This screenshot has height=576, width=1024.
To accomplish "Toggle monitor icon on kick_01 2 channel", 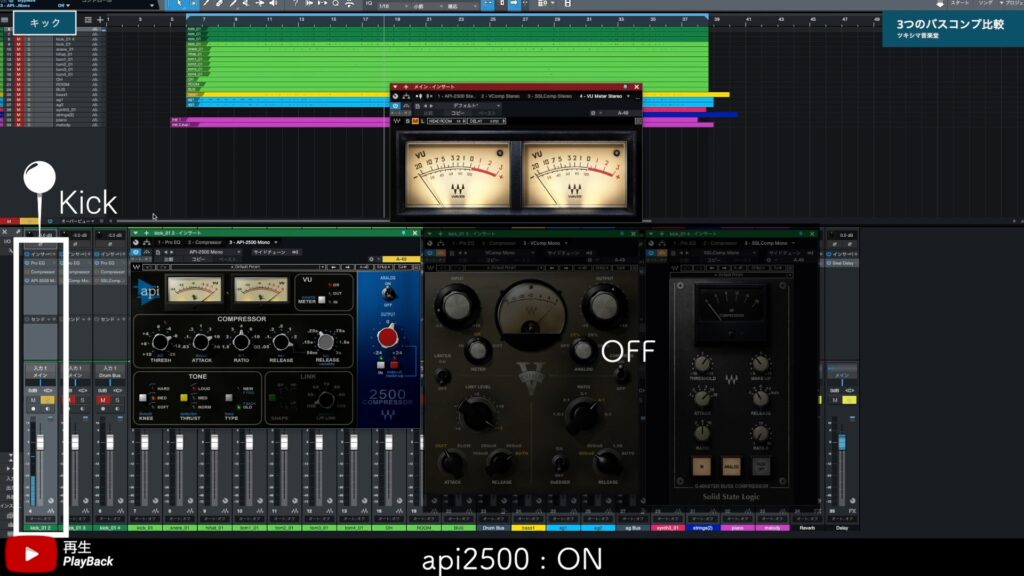I will (x=48, y=409).
